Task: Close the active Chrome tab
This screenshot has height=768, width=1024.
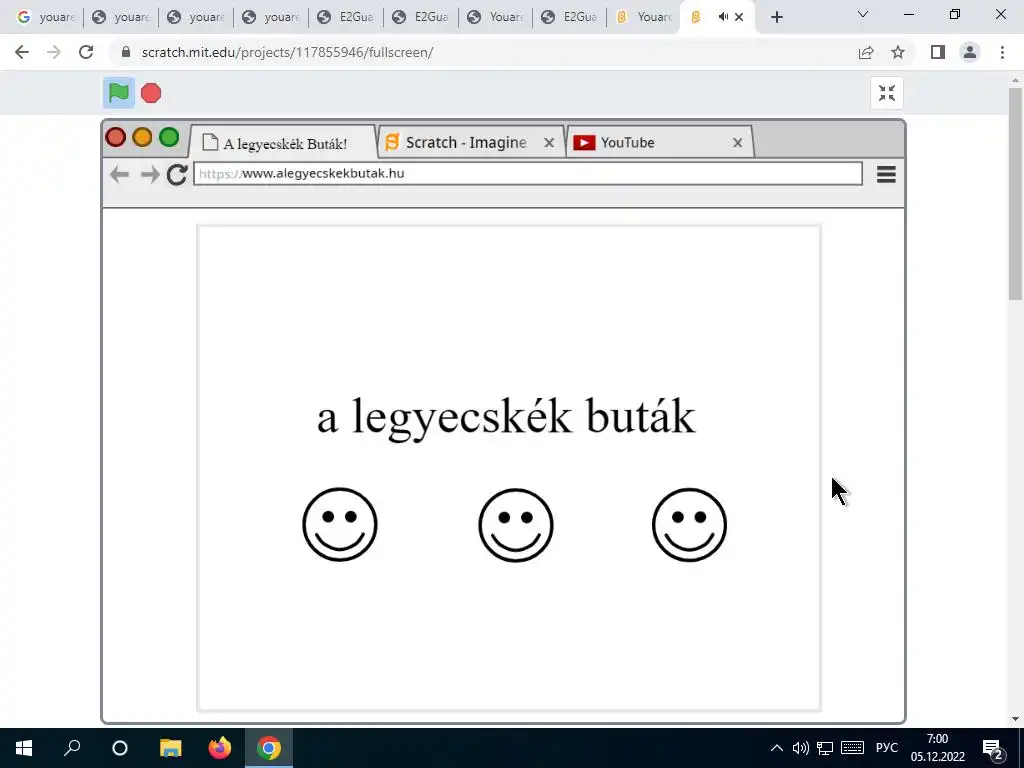Action: point(739,17)
